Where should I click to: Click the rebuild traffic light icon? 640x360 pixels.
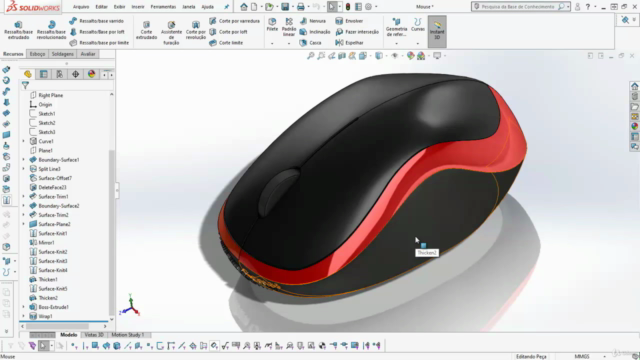(x=348, y=7)
